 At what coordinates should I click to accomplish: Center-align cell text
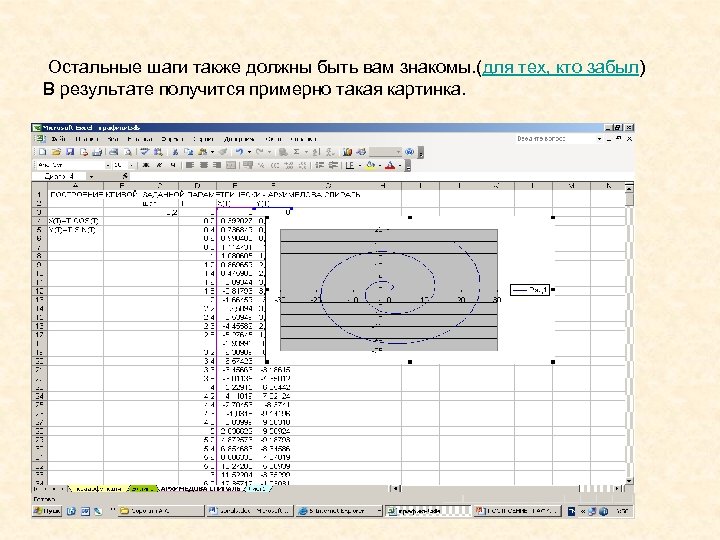(x=203, y=165)
